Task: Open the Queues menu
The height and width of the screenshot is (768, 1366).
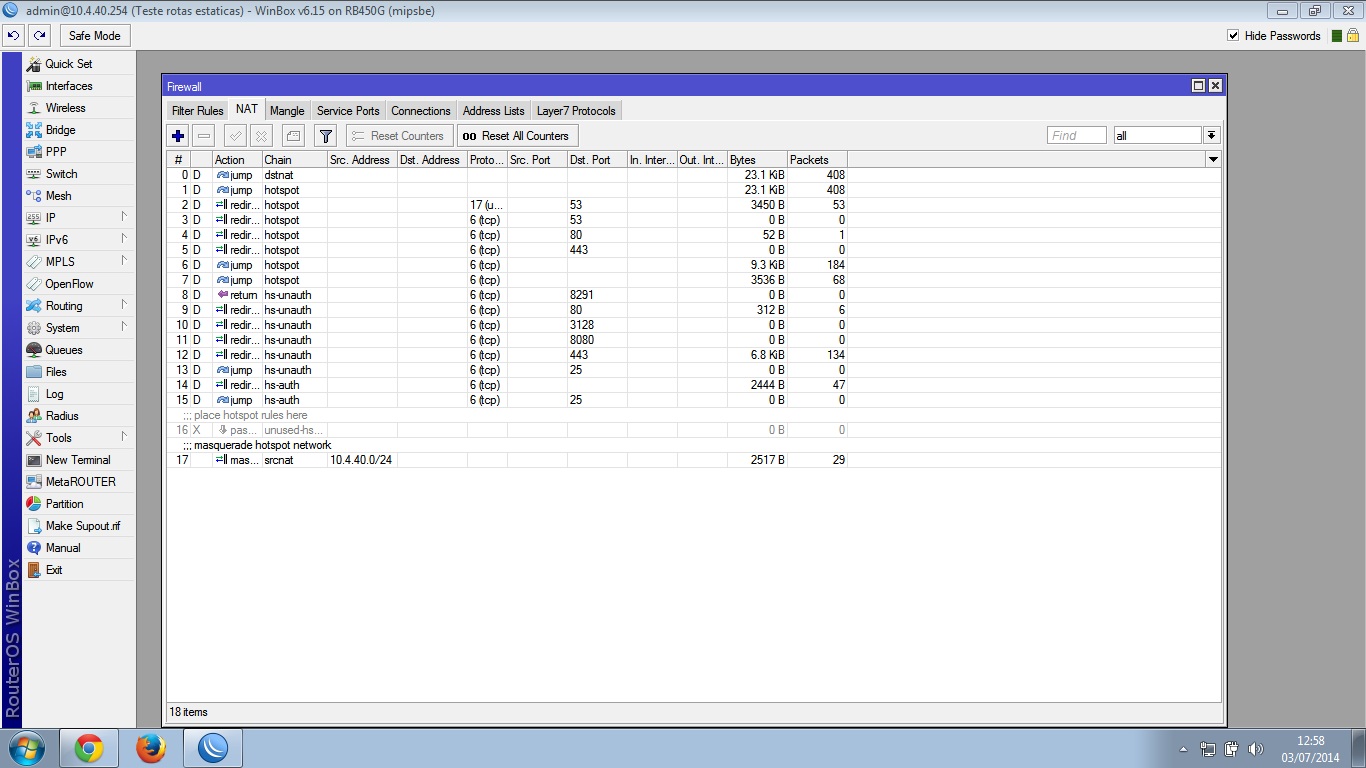Action: coord(79,350)
